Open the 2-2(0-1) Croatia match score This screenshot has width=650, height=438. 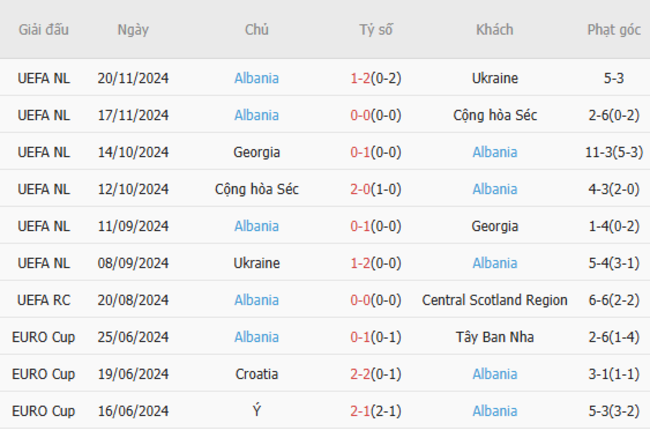point(376,374)
